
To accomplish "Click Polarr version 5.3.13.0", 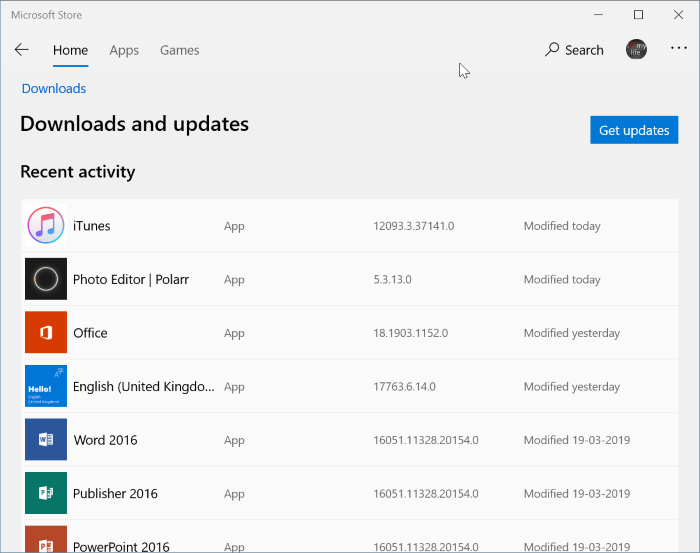I will (x=392, y=279).
